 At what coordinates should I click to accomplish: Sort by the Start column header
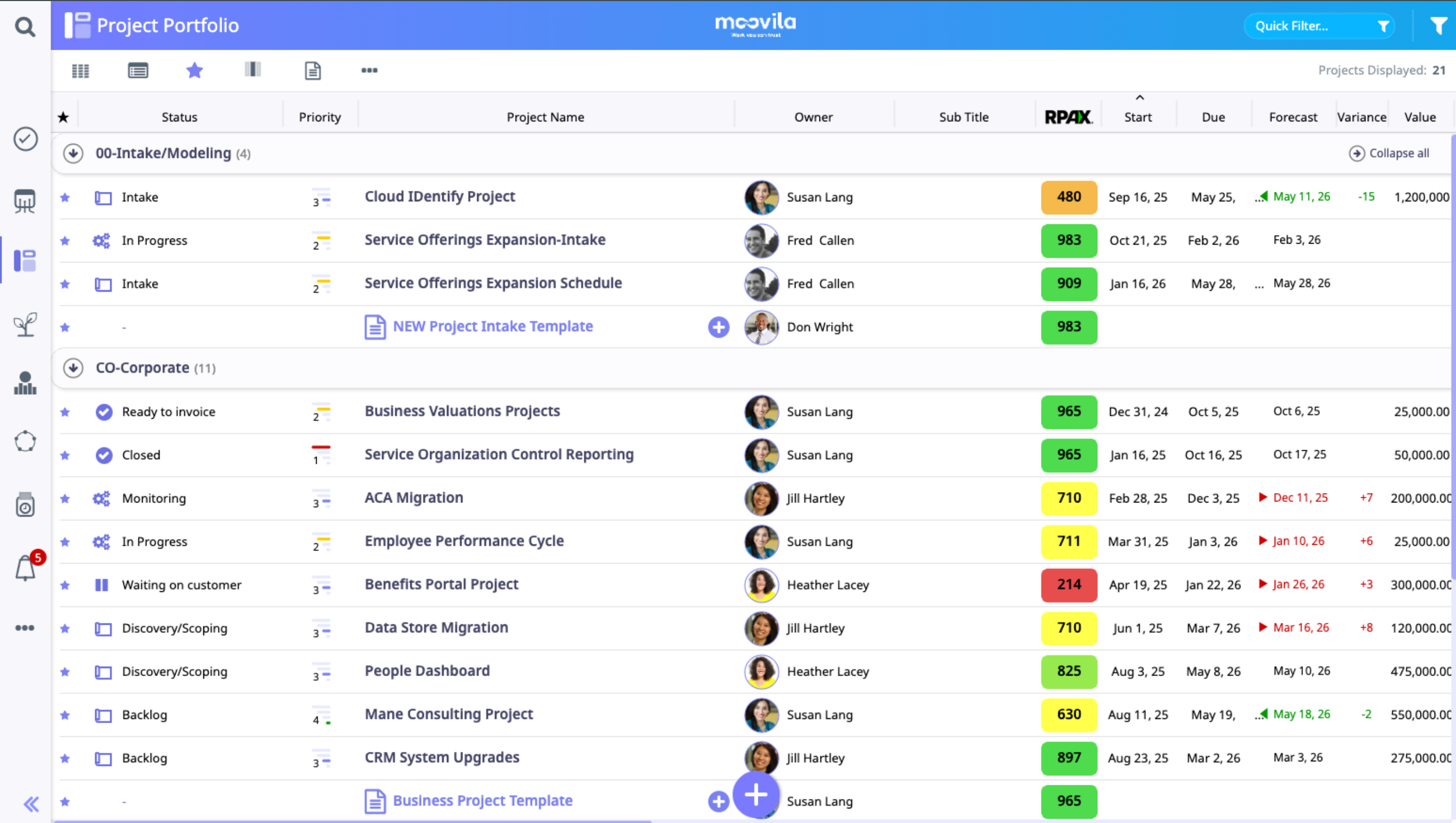coord(1137,117)
